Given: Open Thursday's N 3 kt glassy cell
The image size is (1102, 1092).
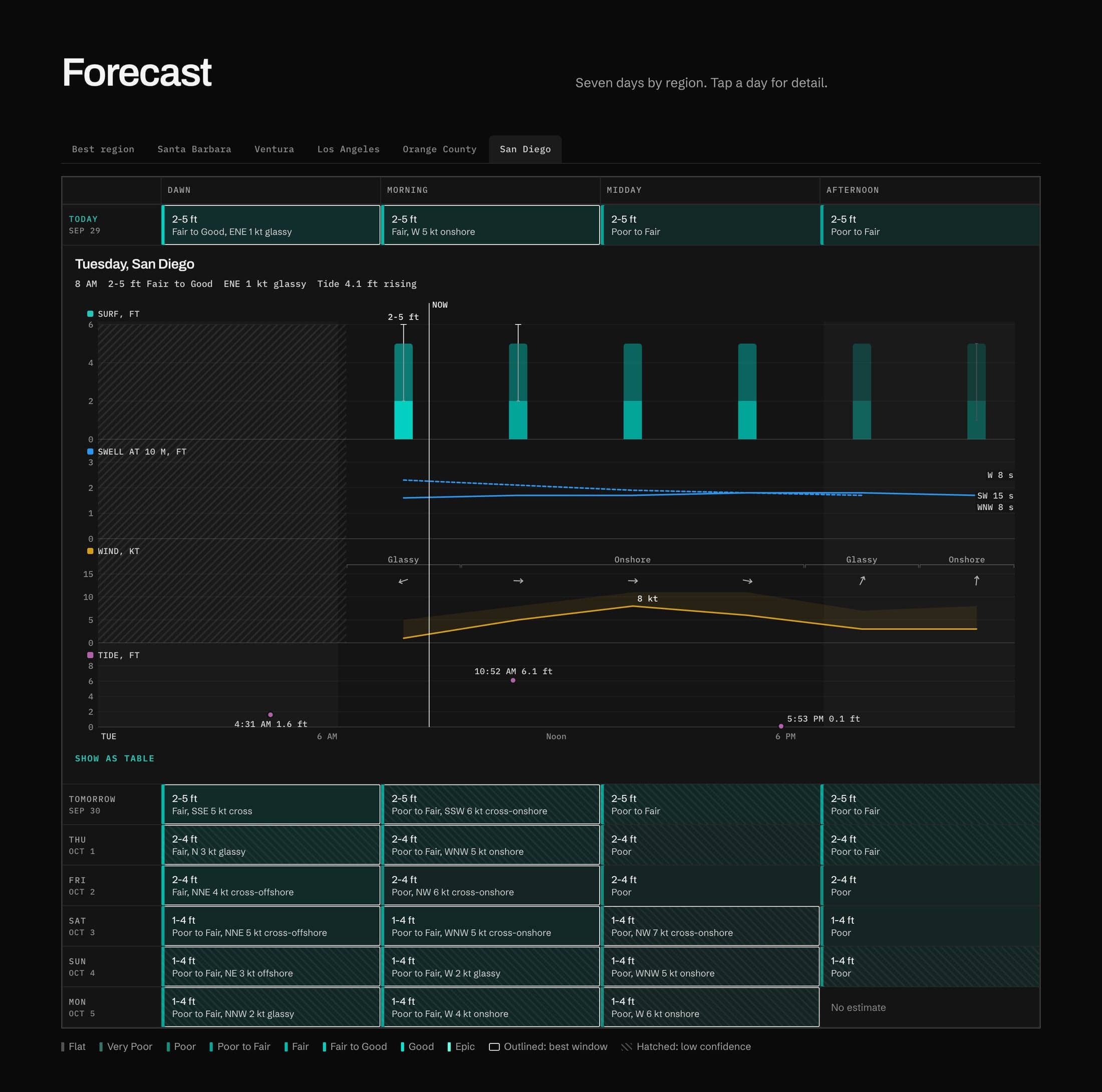Looking at the screenshot, I should 271,845.
